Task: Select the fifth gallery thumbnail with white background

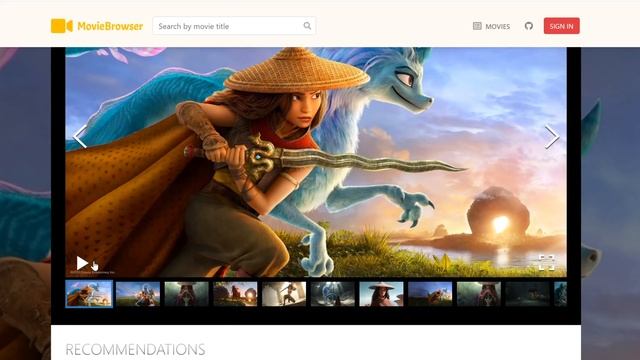Action: [284, 294]
